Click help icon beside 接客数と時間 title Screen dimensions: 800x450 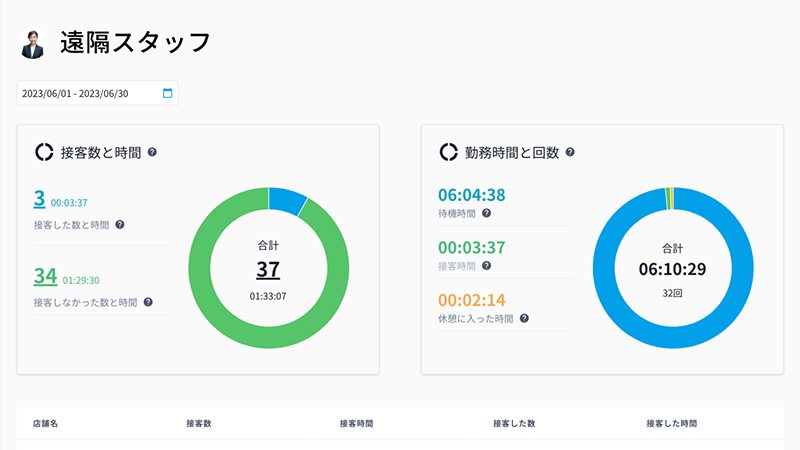tap(152, 153)
